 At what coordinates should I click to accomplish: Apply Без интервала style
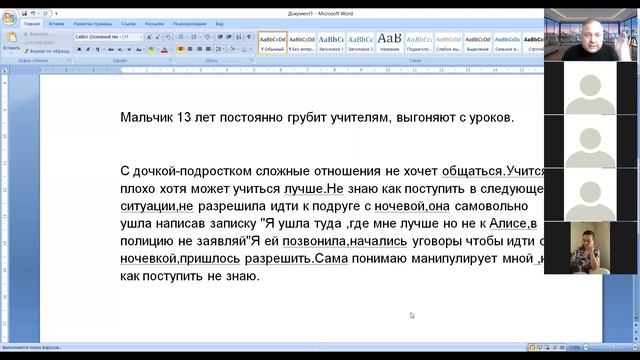(x=302, y=43)
